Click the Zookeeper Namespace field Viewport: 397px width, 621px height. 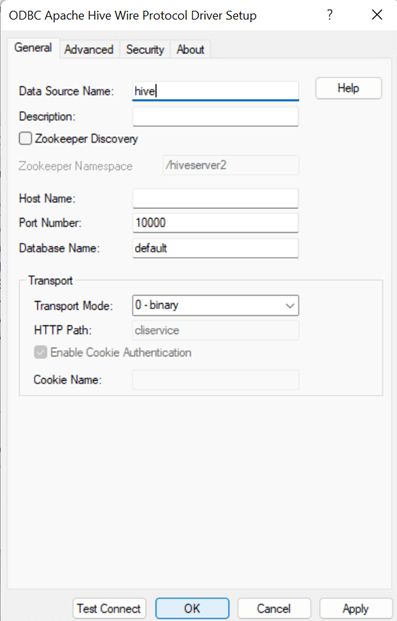pos(231,165)
